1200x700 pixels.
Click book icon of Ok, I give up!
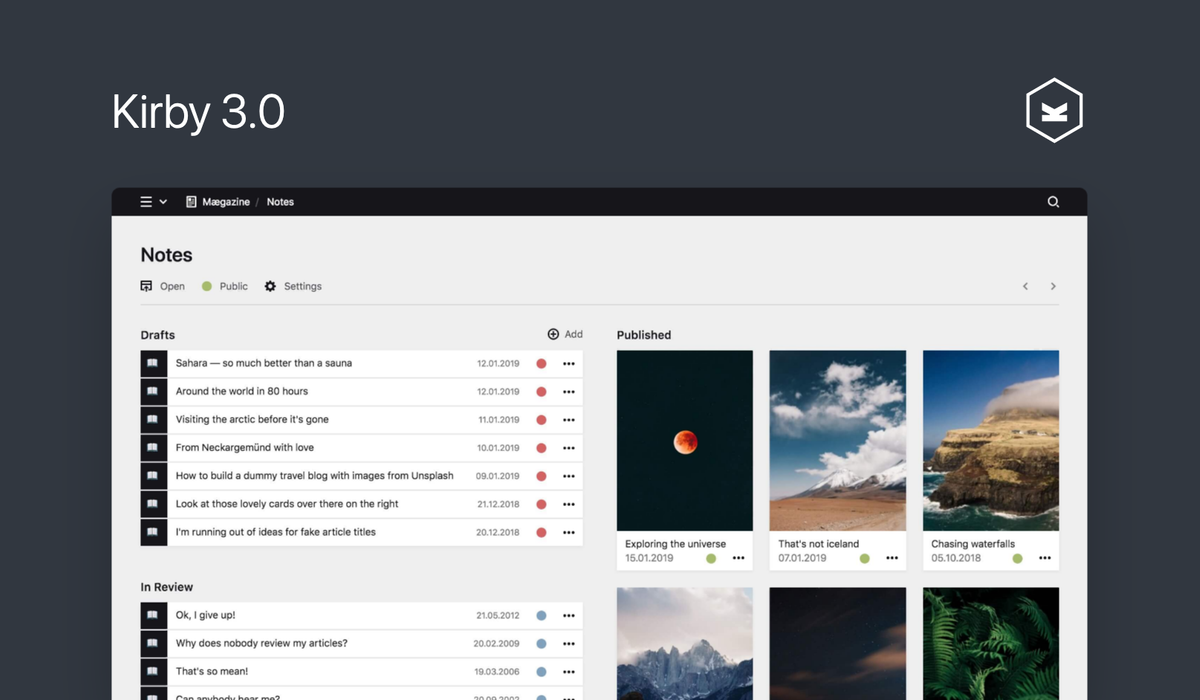click(153, 615)
